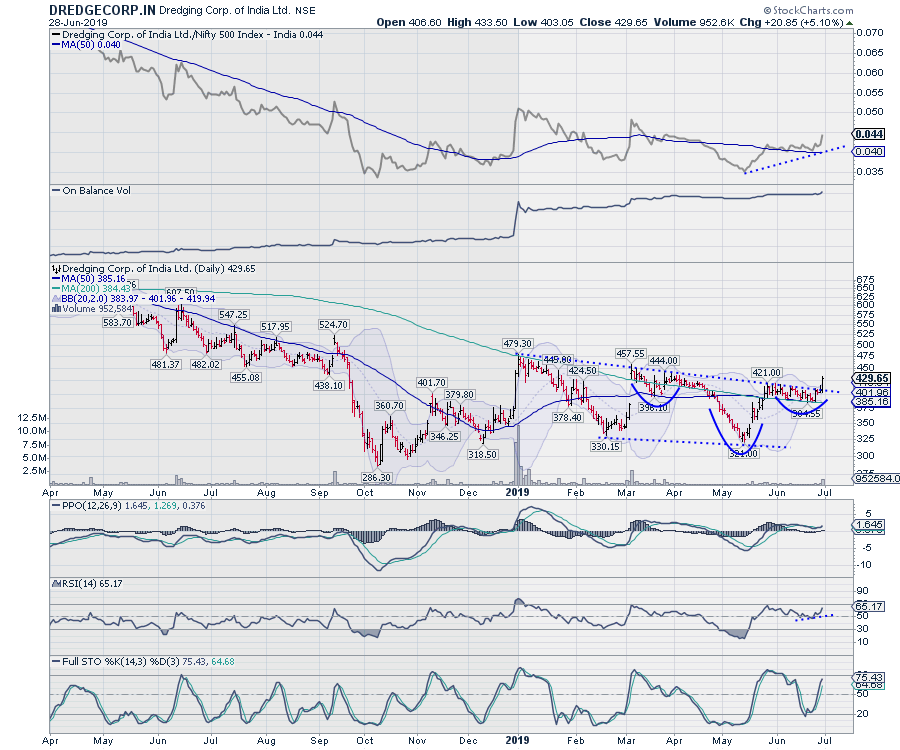Click the volume bars icon in the Volume legend
This screenshot has height=750, width=900.
pyautogui.click(x=56, y=308)
